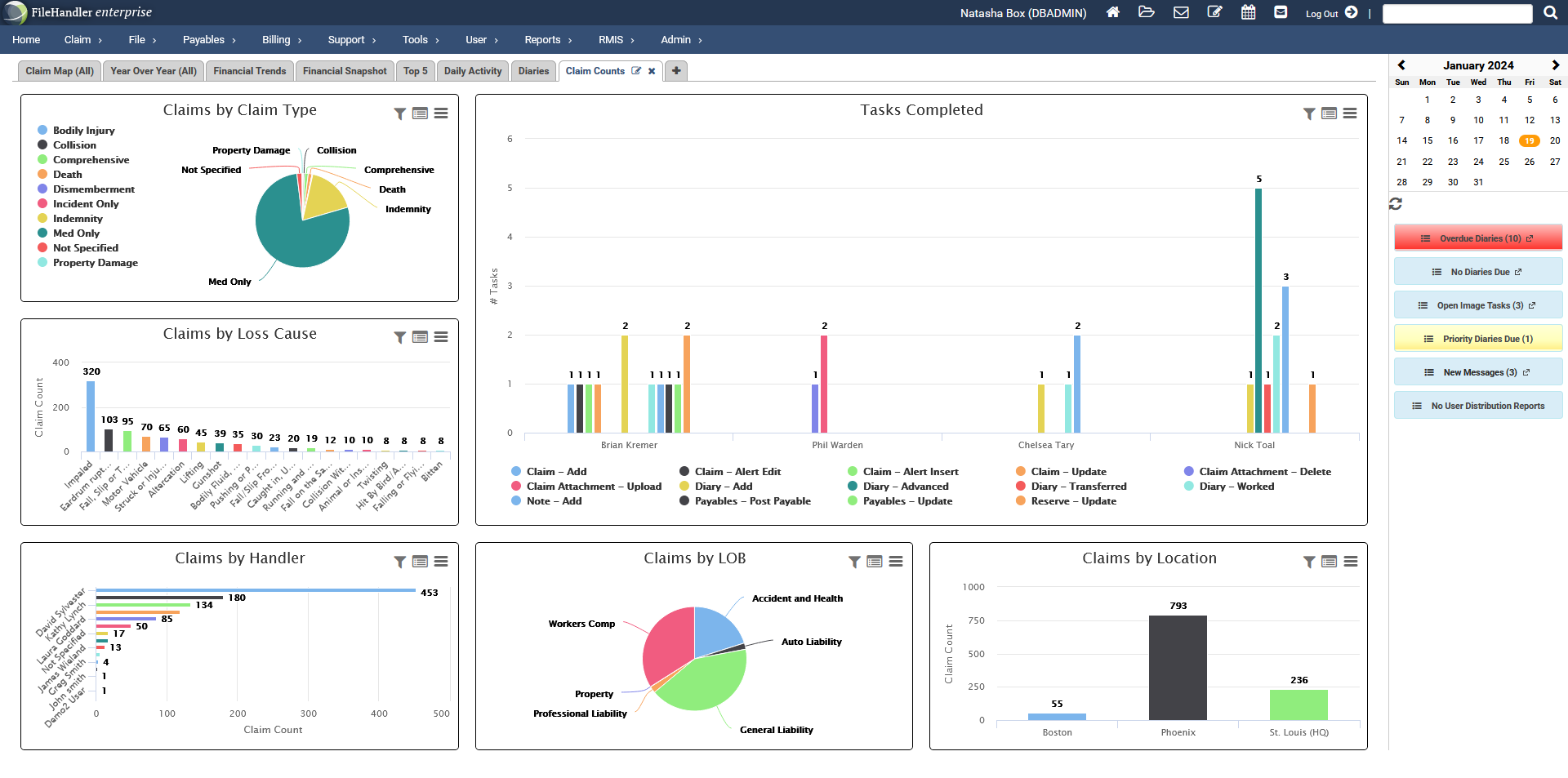Toggle Diary – Add in Tasks Completed legend
1568x778 pixels.
pos(722,486)
